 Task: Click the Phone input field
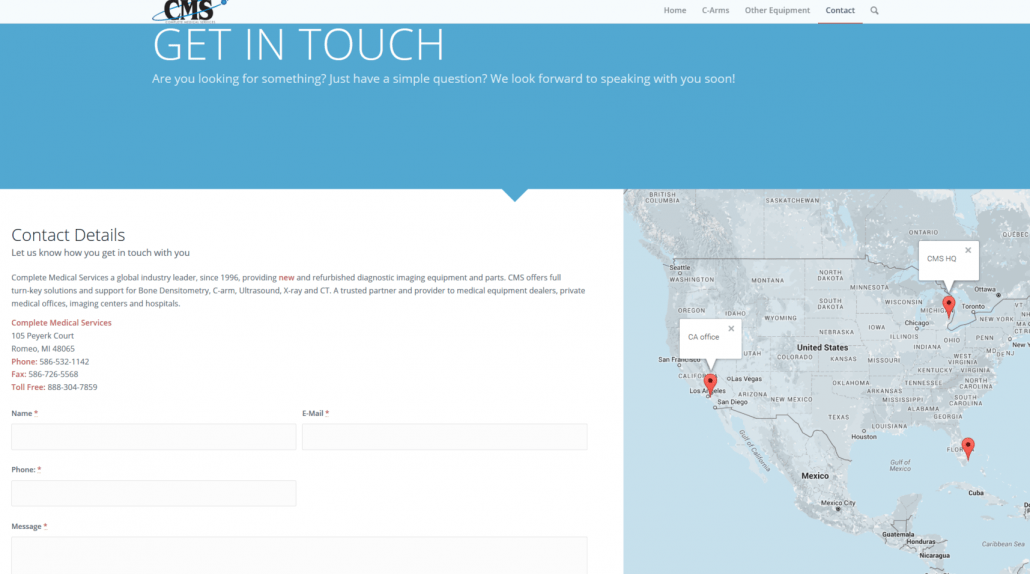153,493
